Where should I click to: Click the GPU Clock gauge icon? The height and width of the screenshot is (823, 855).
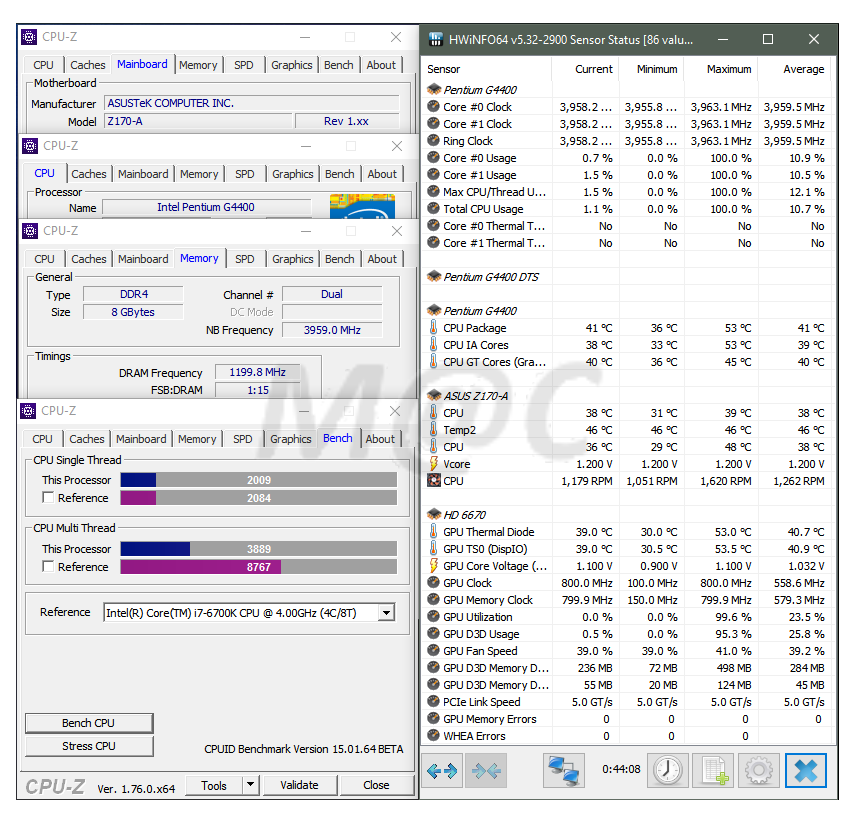pyautogui.click(x=433, y=582)
